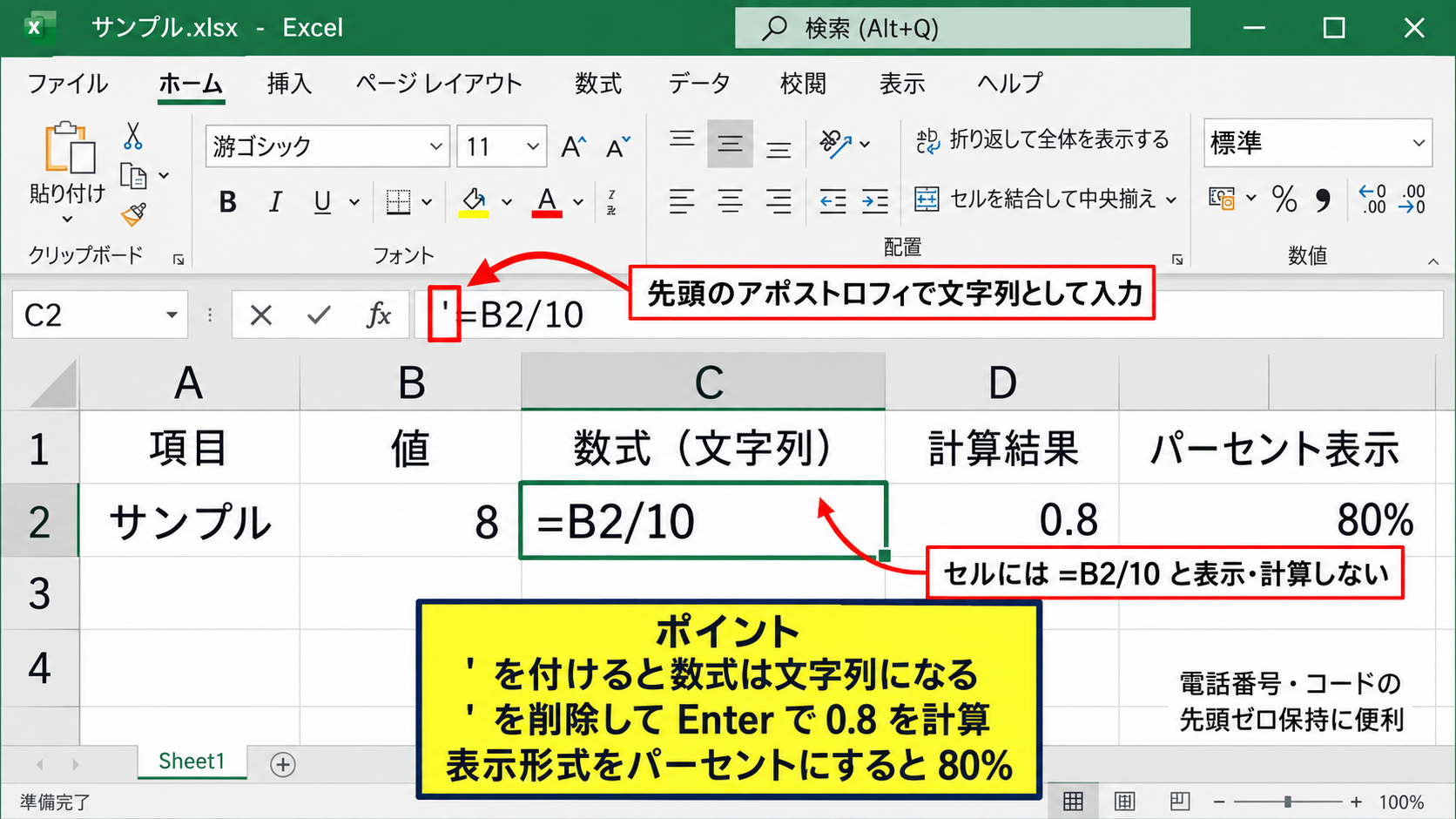This screenshot has width=1456, height=819.
Task: Click the red font color button
Action: 547,202
